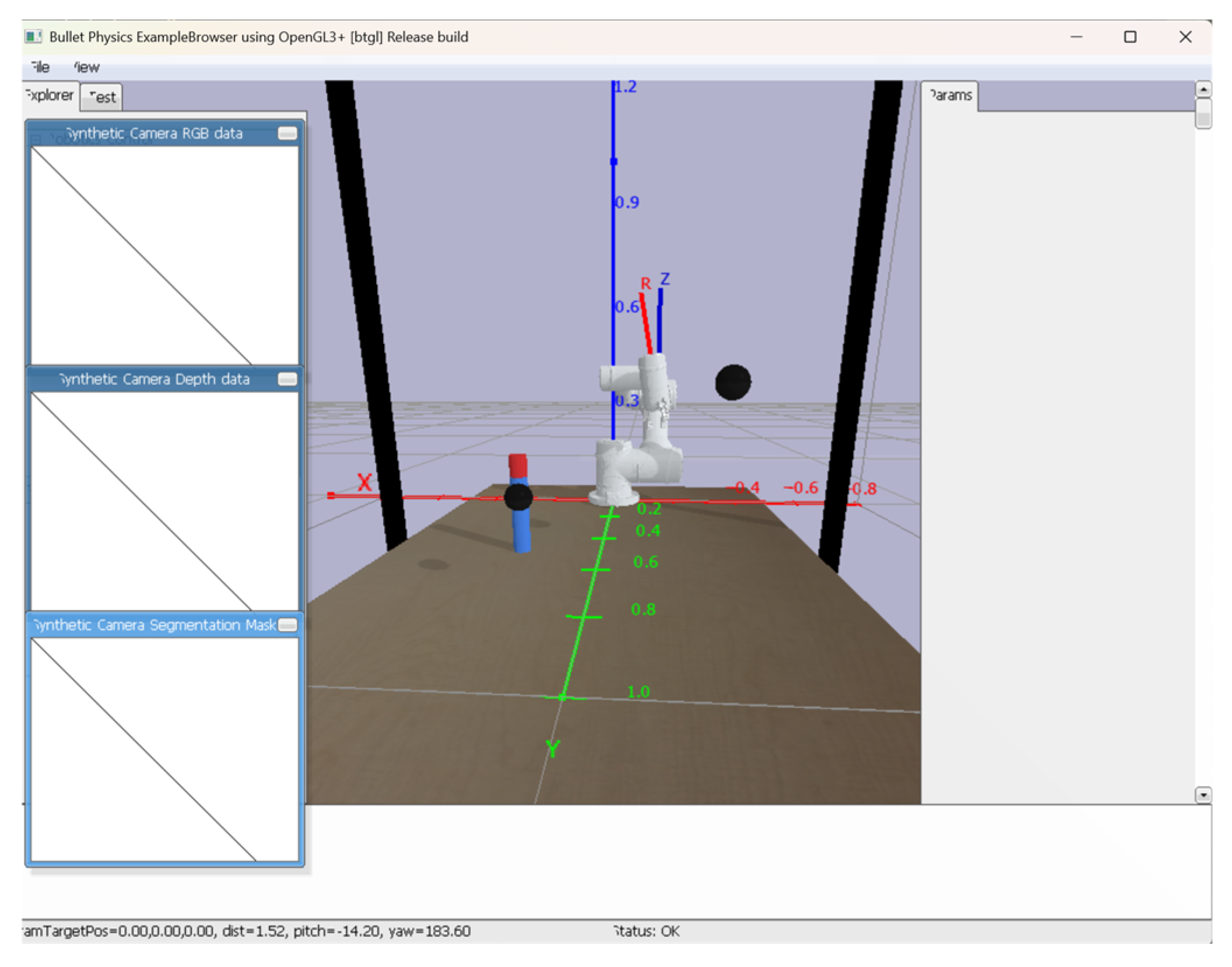The width and height of the screenshot is (1232, 967).
Task: Click the Synthetic Camera Depth data preview image
Action: point(164,500)
